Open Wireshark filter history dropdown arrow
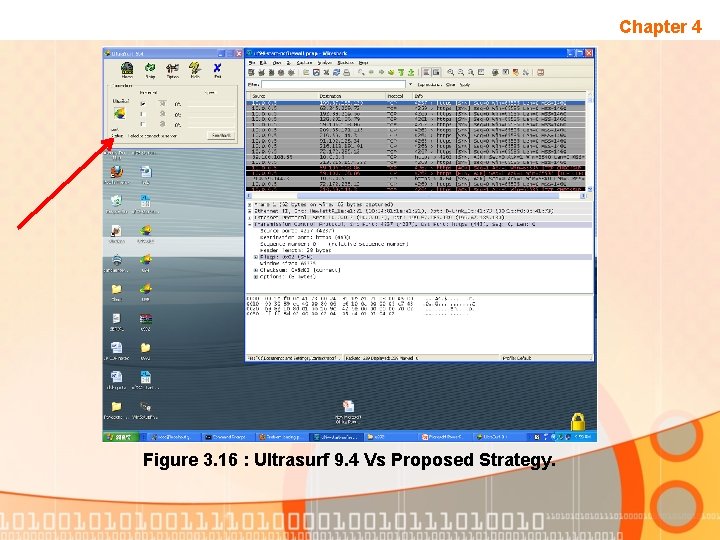The image size is (720, 540). click(410, 84)
